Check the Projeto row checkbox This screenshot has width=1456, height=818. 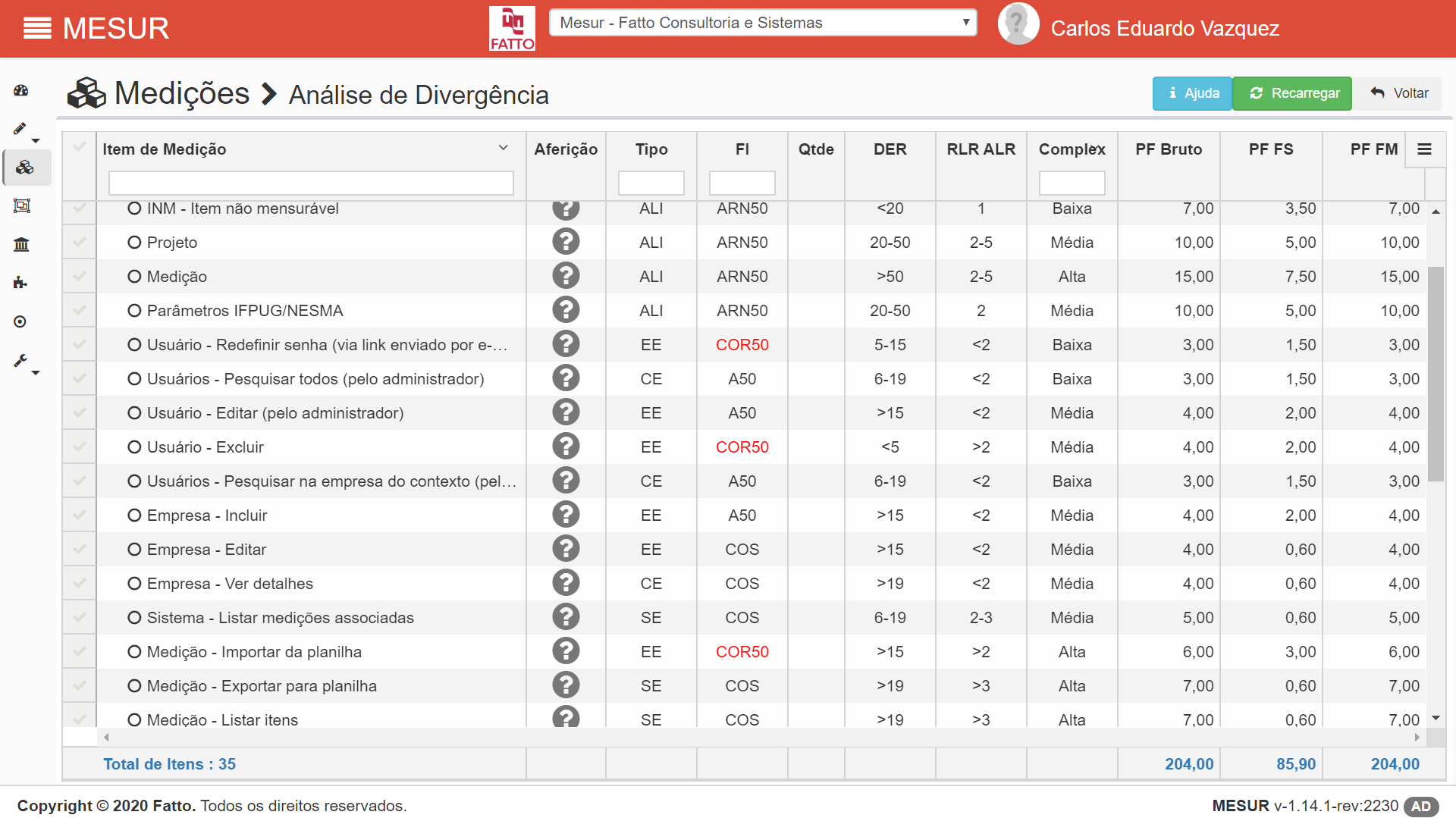(x=80, y=242)
